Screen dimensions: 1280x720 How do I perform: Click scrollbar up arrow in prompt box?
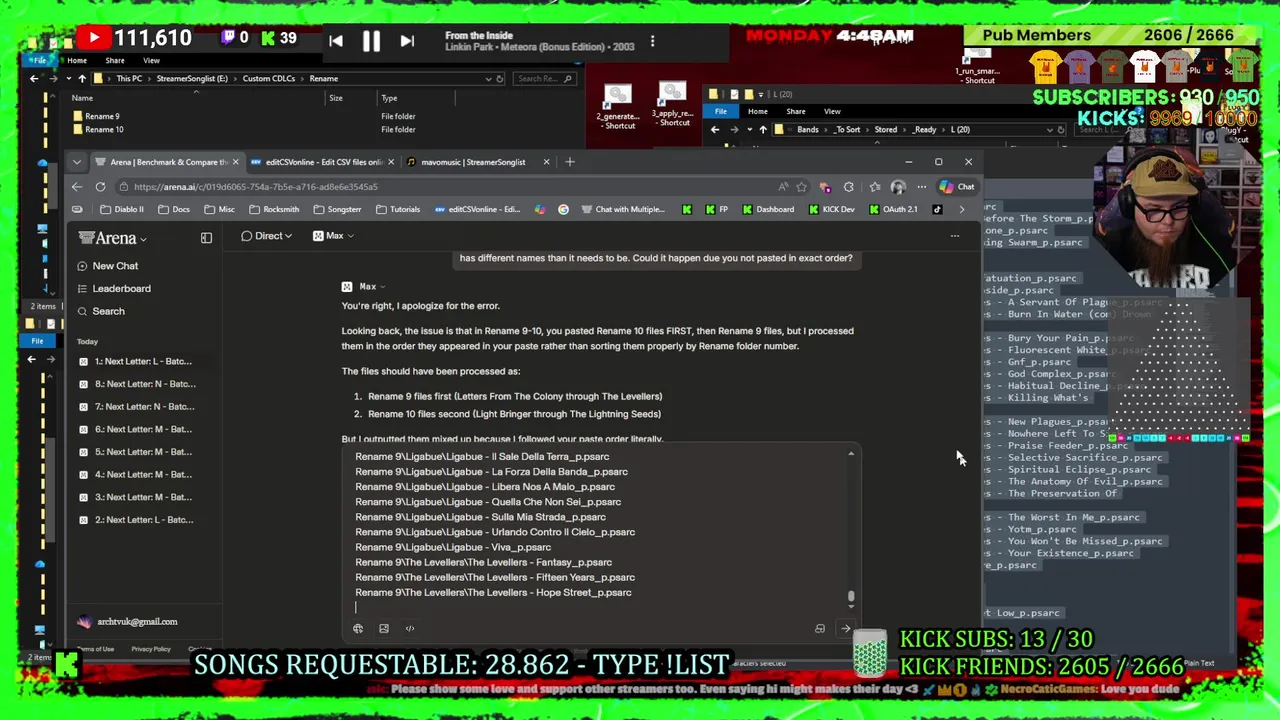(851, 454)
